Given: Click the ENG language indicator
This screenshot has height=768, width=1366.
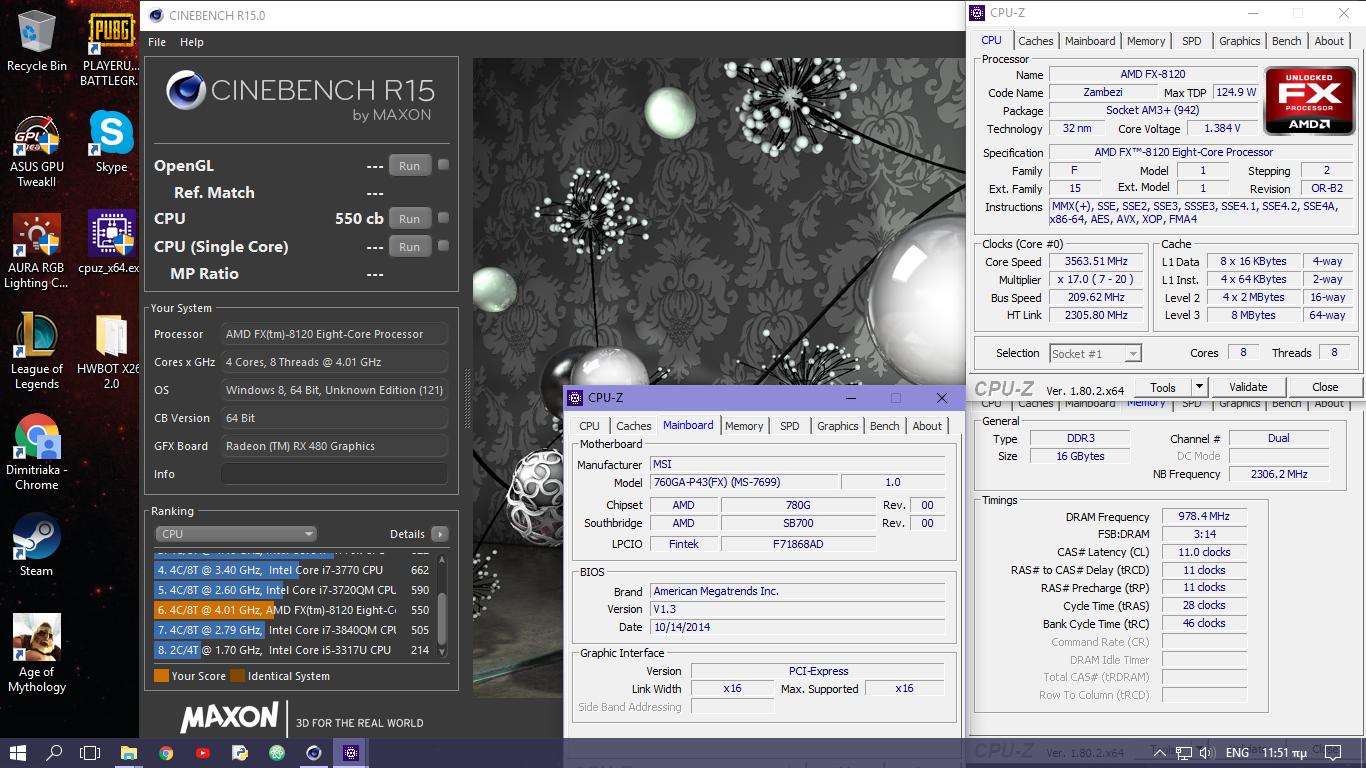Looking at the screenshot, I should (1237, 753).
